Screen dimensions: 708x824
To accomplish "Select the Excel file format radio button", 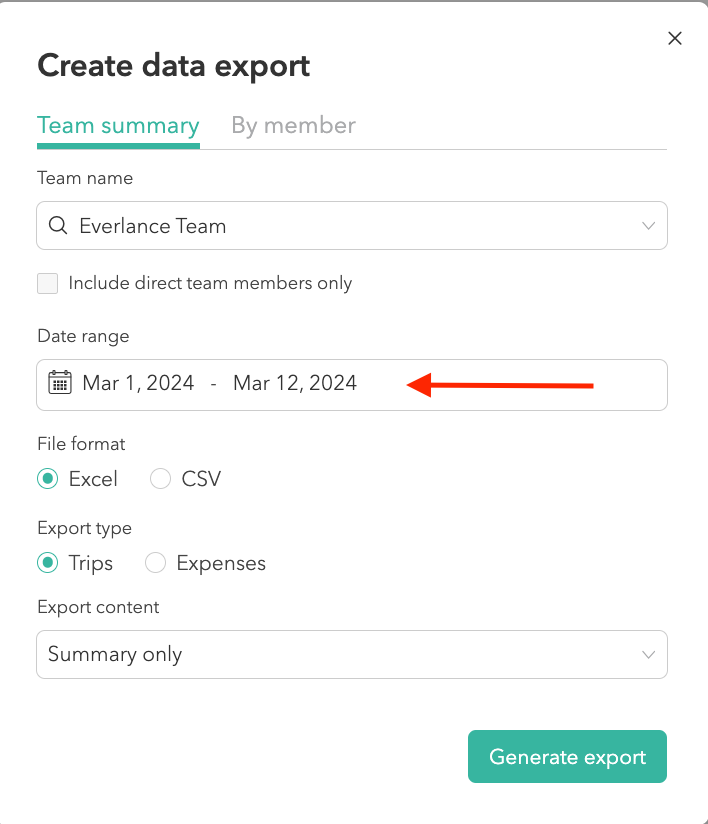I will [47, 479].
